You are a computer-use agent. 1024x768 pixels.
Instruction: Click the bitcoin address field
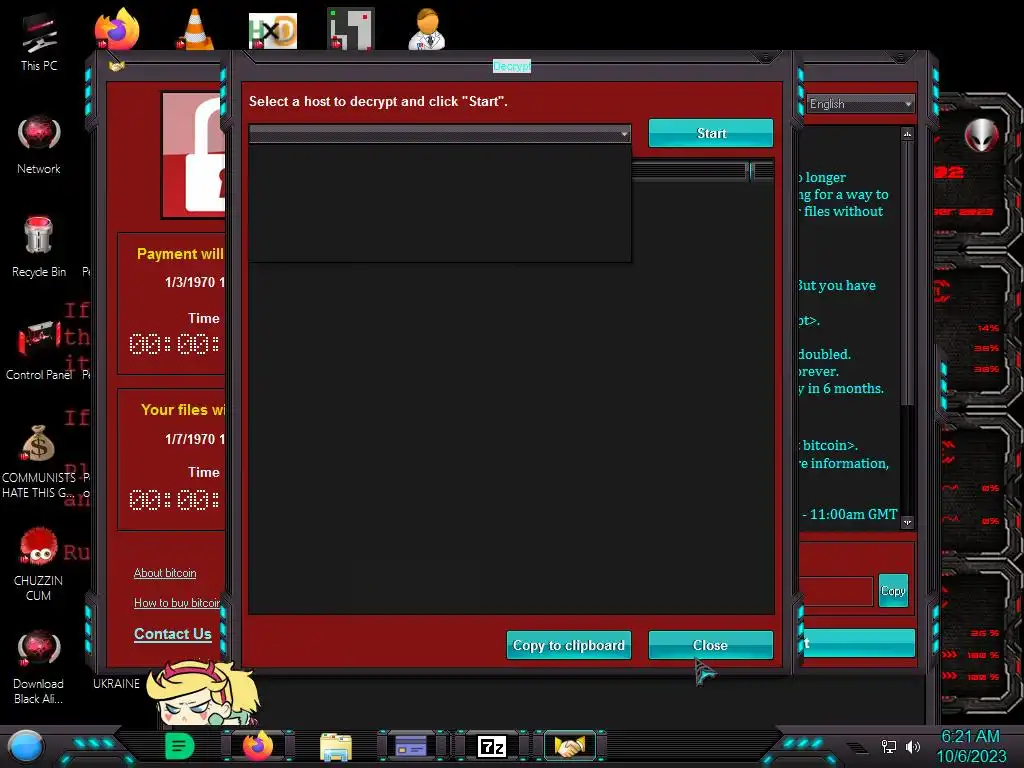[x=836, y=591]
